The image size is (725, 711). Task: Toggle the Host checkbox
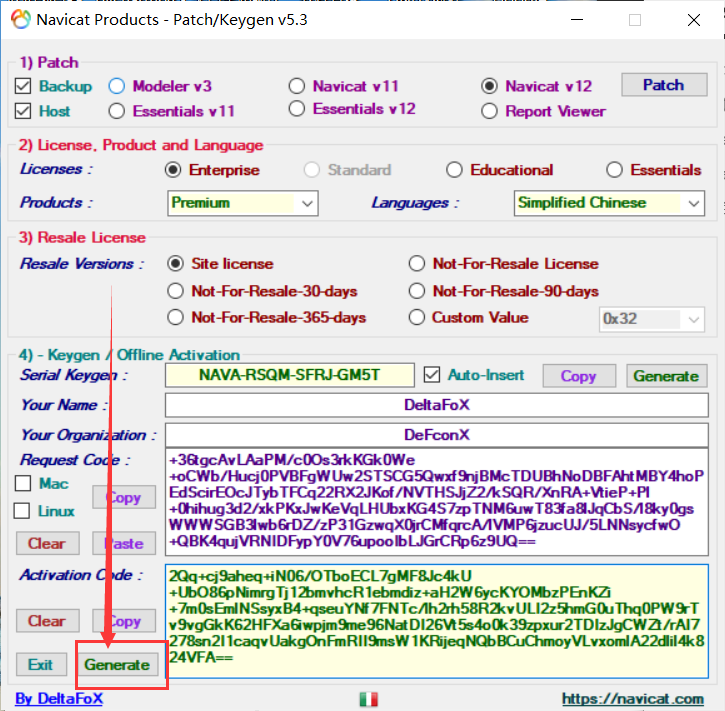point(23,111)
